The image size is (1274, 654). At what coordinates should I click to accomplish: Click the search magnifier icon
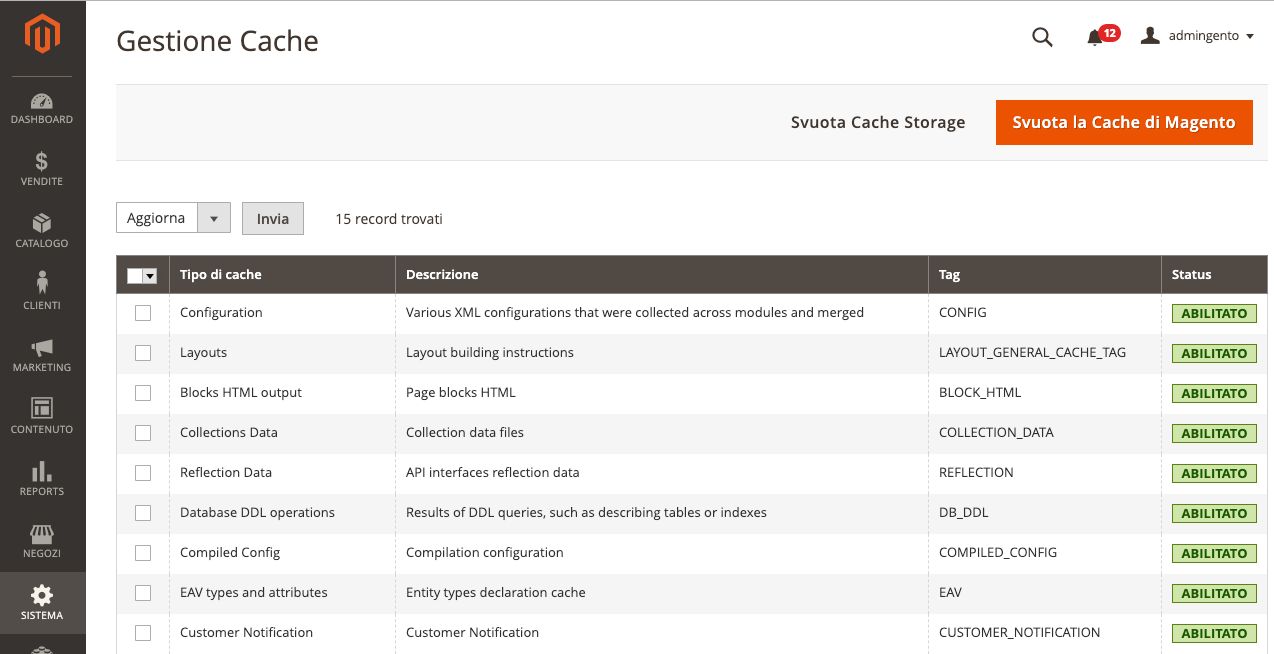1042,37
